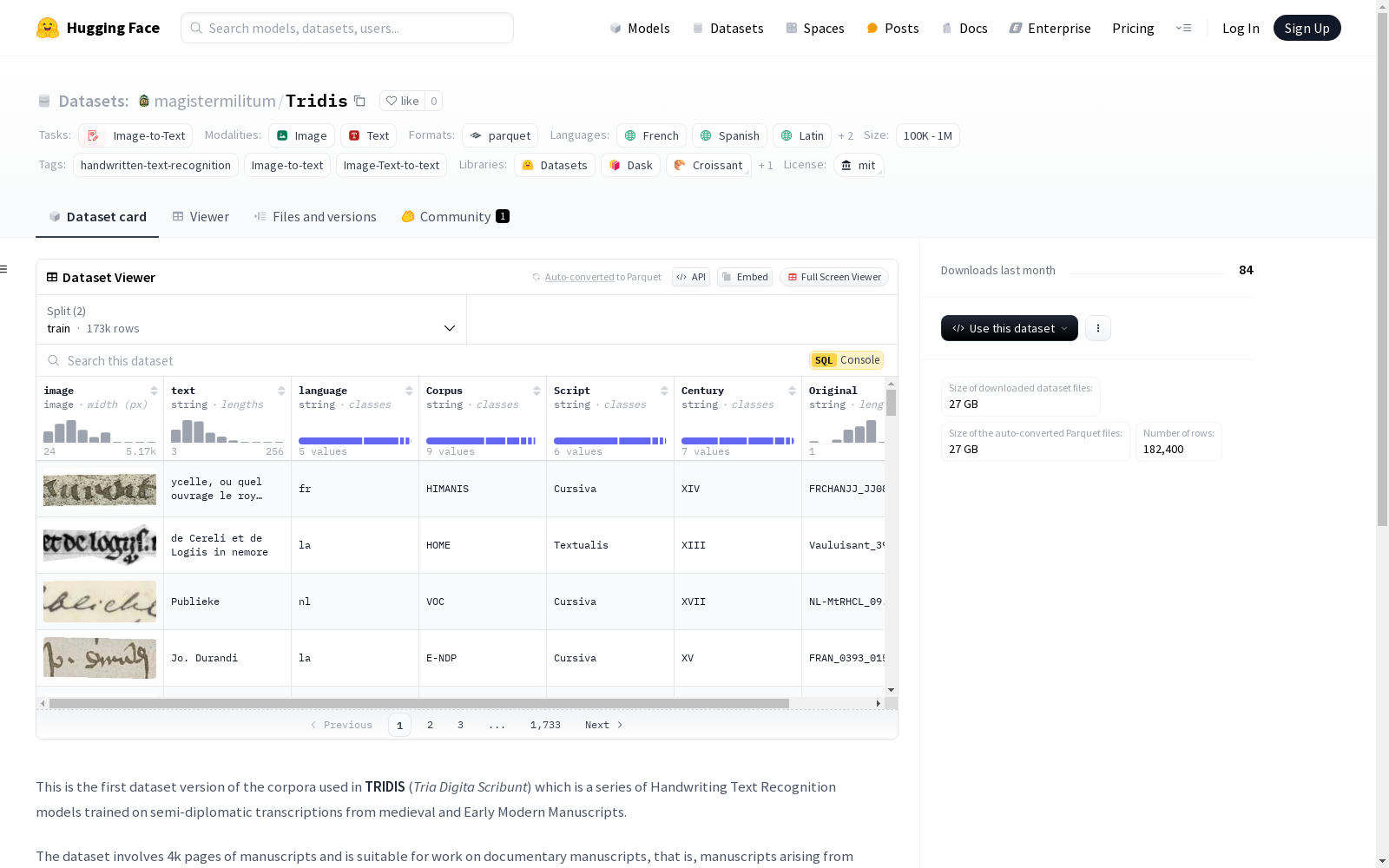Open the SQL Console
The width and height of the screenshot is (1389, 868).
pos(846,360)
